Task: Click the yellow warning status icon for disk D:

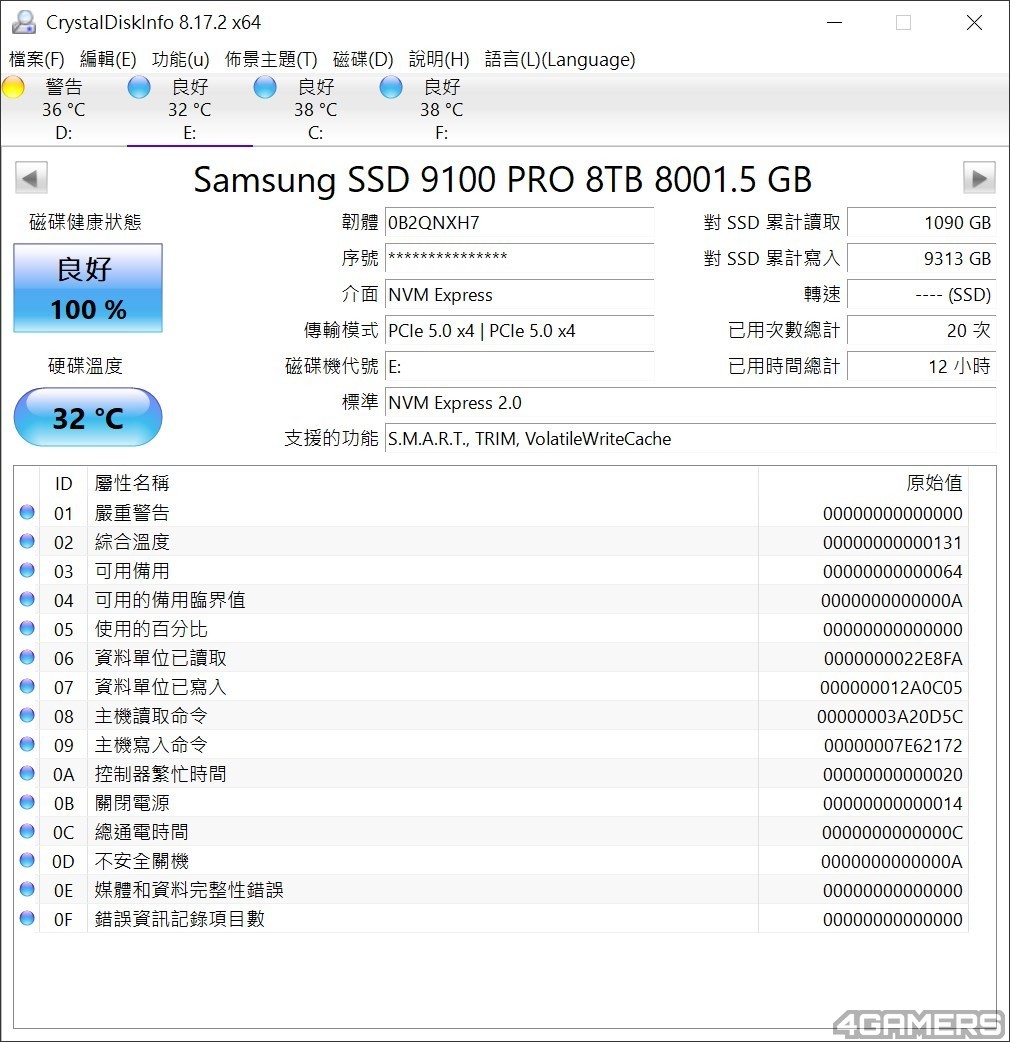Action: (13, 88)
